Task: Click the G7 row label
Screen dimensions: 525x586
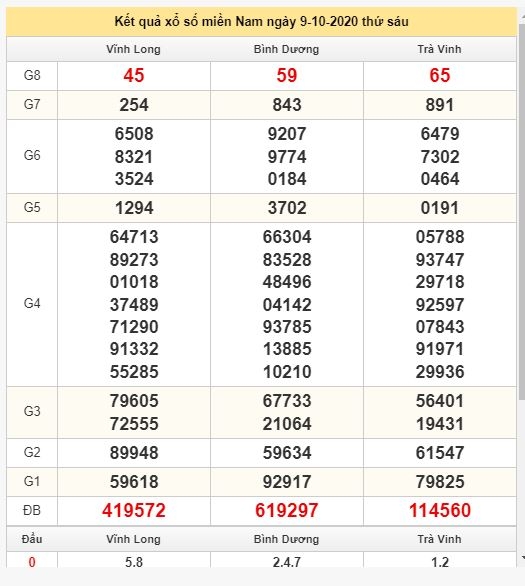Action: pyautogui.click(x=32, y=104)
